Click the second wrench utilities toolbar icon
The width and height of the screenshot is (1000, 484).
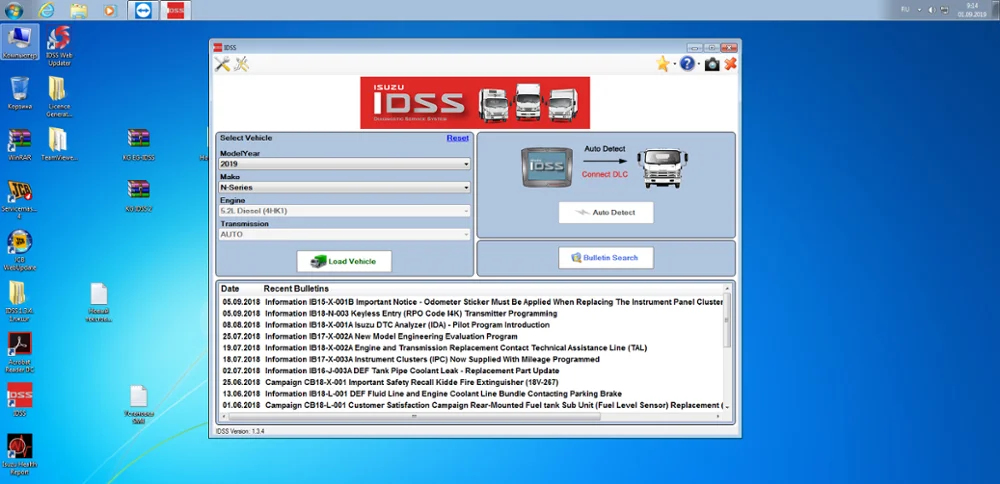(x=241, y=64)
